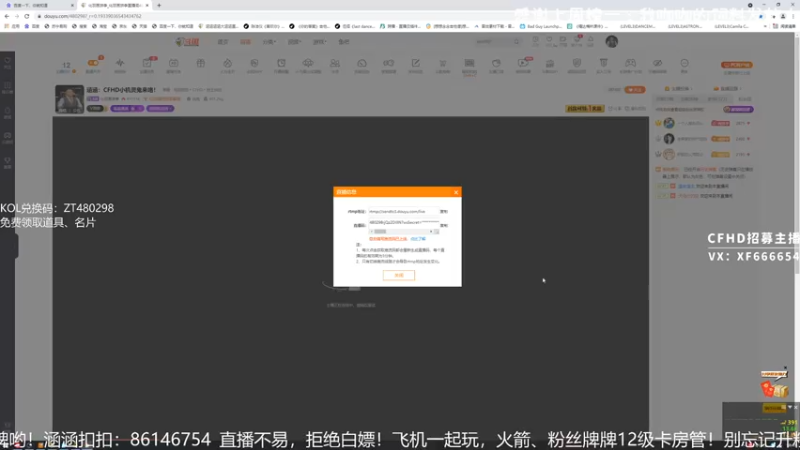Click the orange heart follow button near title
This screenshot has width=800, height=450.
point(635,90)
